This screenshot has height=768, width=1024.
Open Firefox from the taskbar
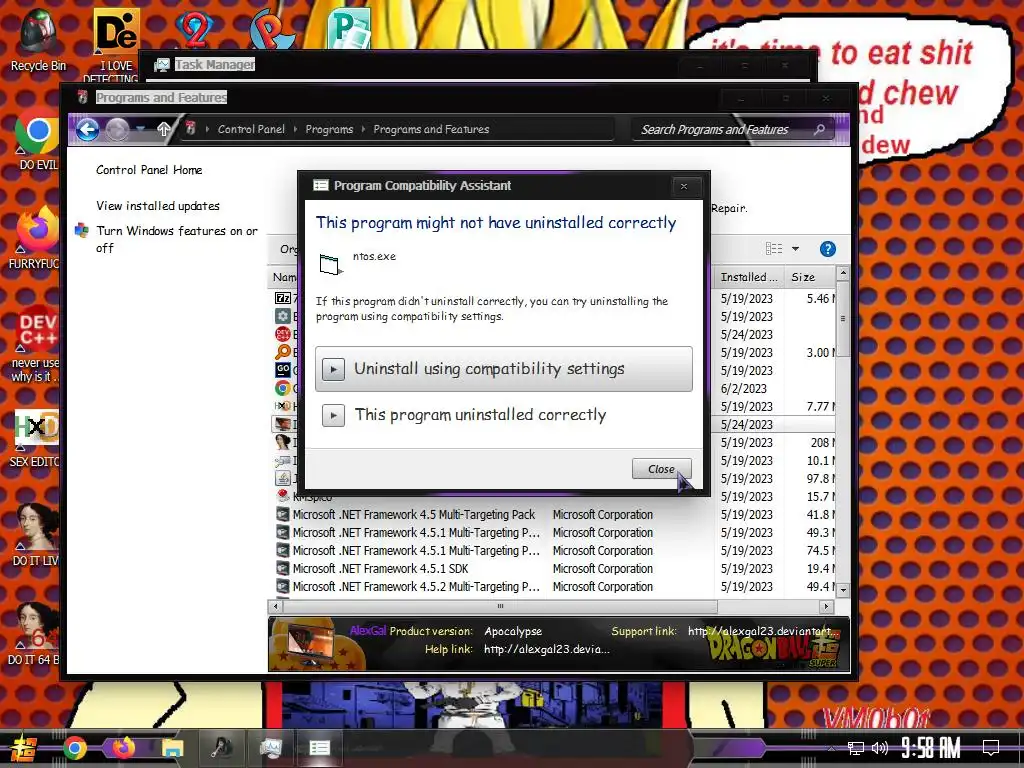tap(123, 748)
